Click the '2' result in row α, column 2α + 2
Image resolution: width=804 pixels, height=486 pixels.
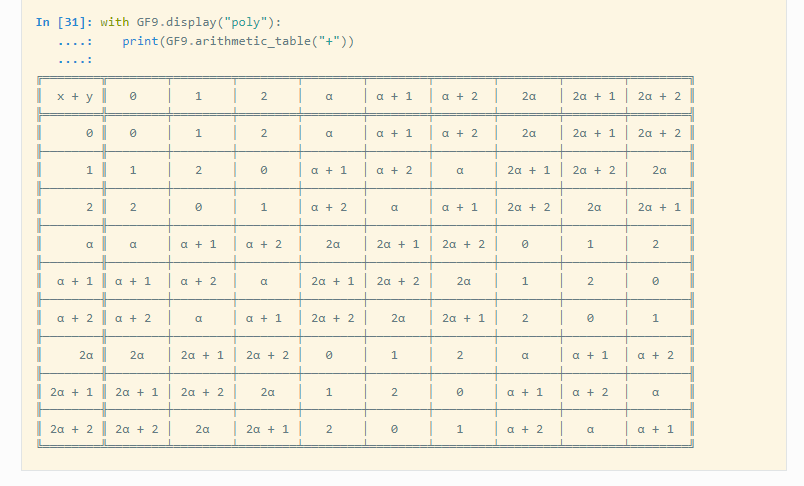656,245
